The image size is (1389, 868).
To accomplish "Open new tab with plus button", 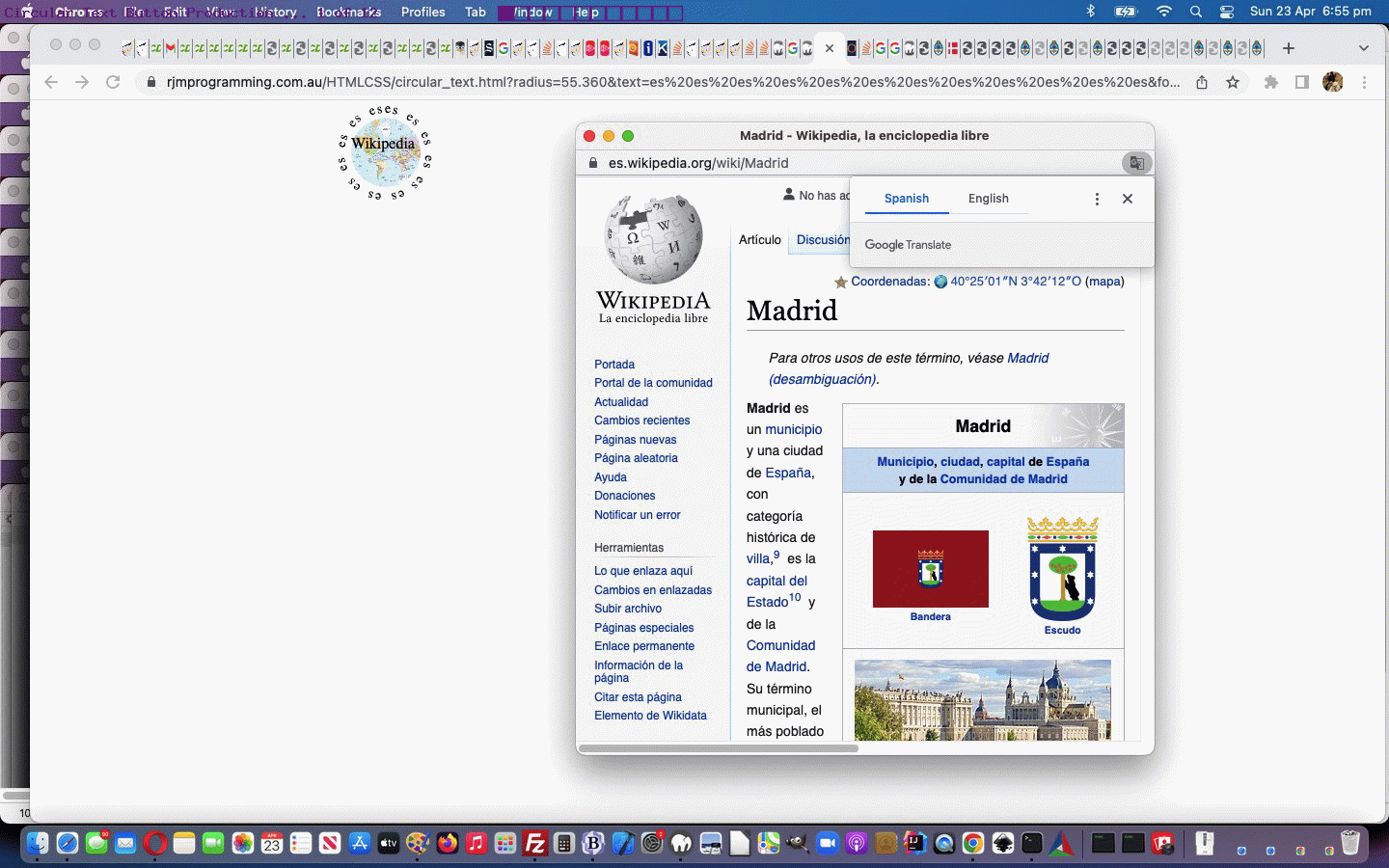I will coord(1289,48).
